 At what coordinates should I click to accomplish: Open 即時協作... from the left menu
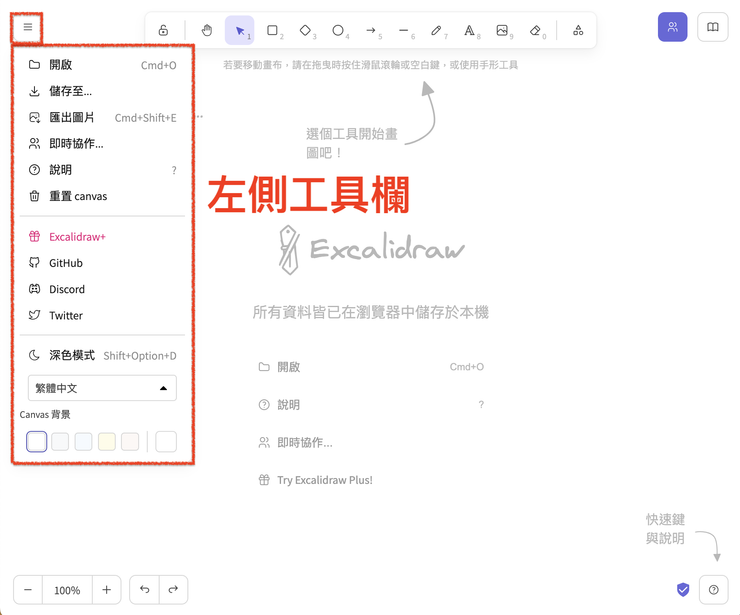coord(102,143)
